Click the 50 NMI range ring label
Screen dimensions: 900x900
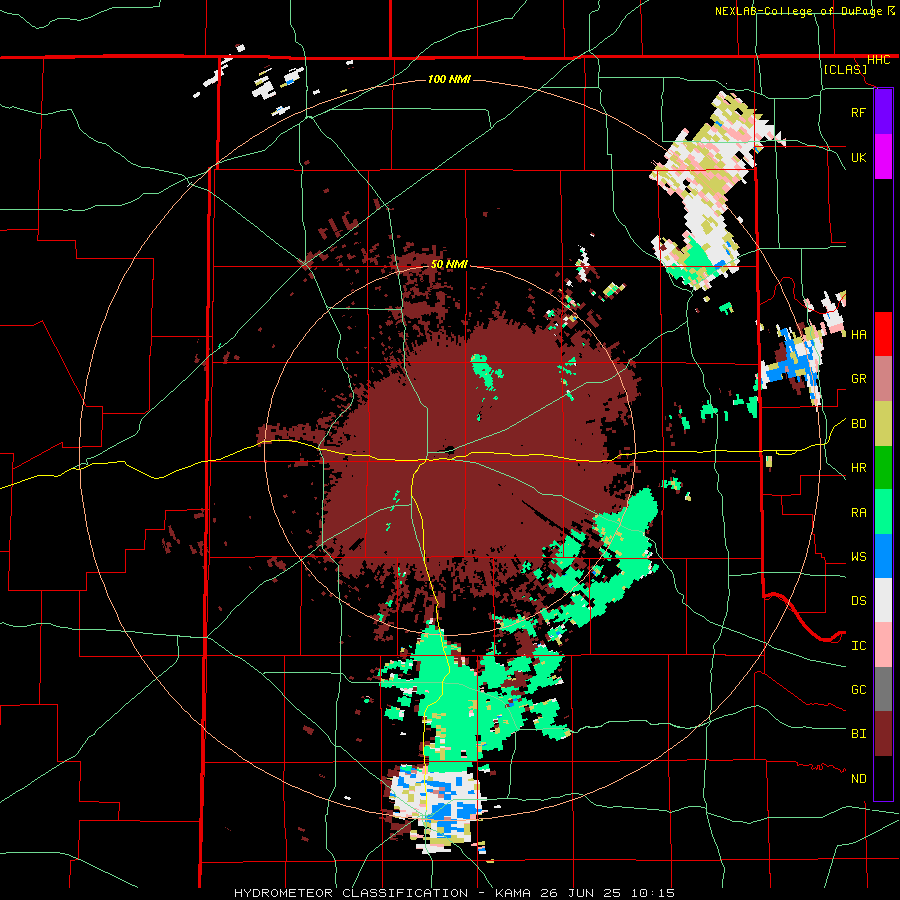(x=449, y=264)
